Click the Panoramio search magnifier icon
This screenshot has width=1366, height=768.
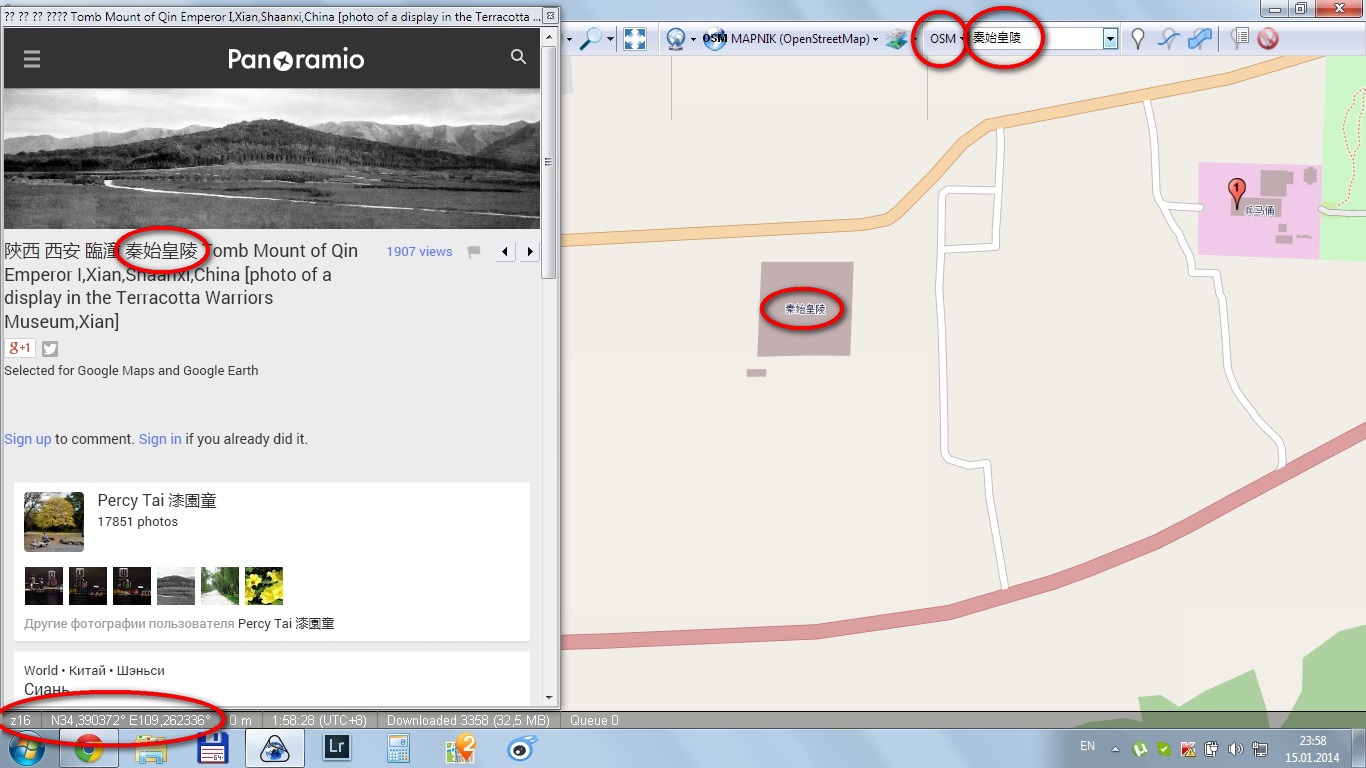518,57
